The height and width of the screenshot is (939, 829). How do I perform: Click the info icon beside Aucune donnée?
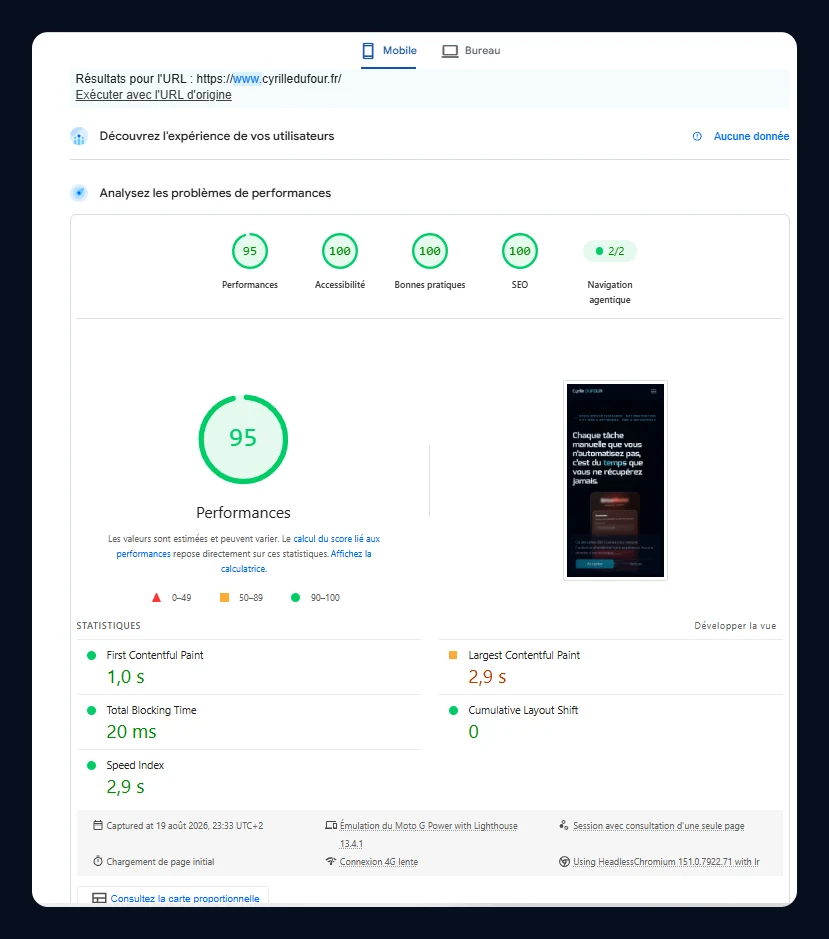tap(697, 137)
